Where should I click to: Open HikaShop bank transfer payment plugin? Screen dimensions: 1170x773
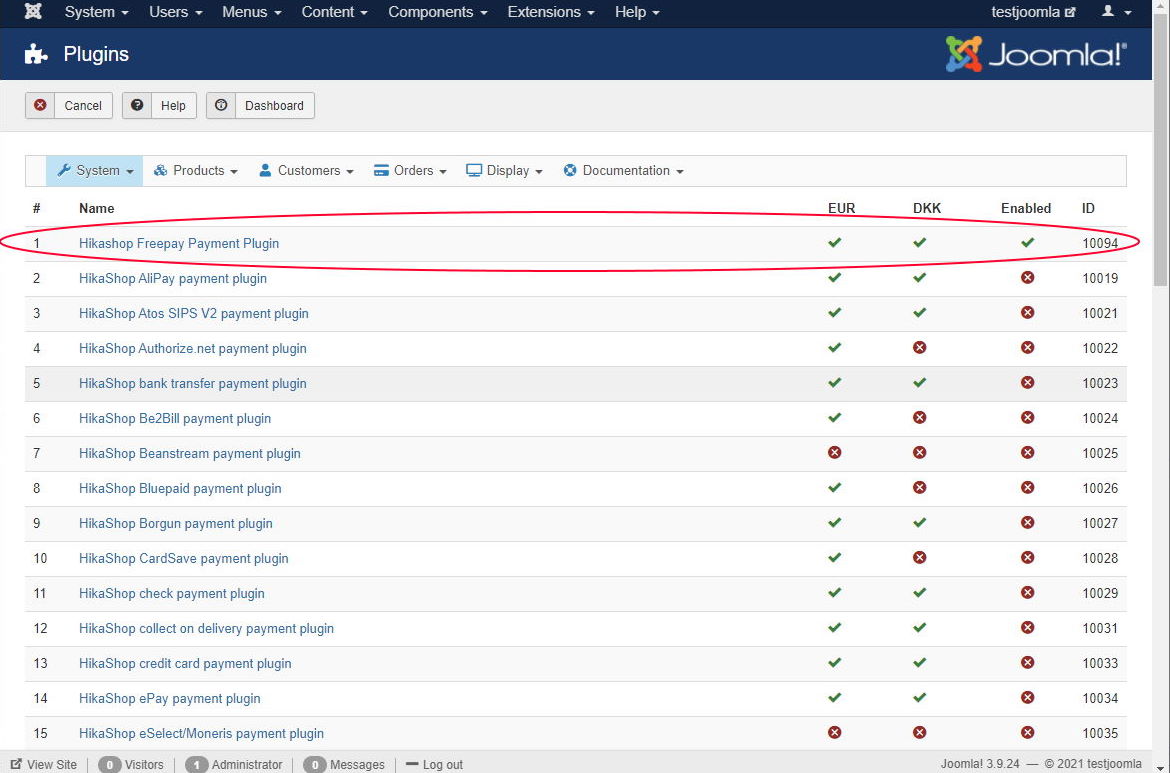pos(193,384)
